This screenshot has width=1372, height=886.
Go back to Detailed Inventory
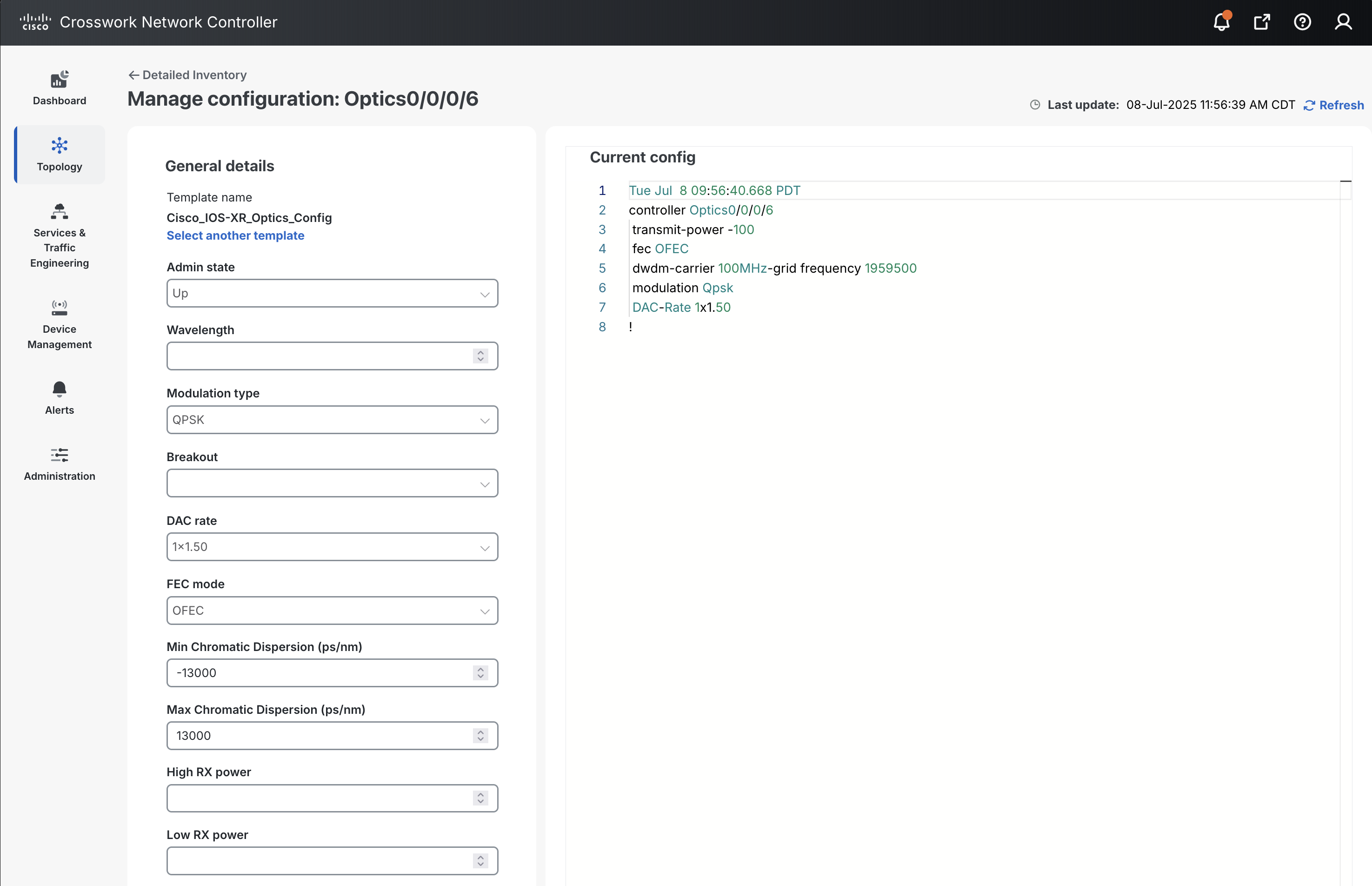pos(194,75)
